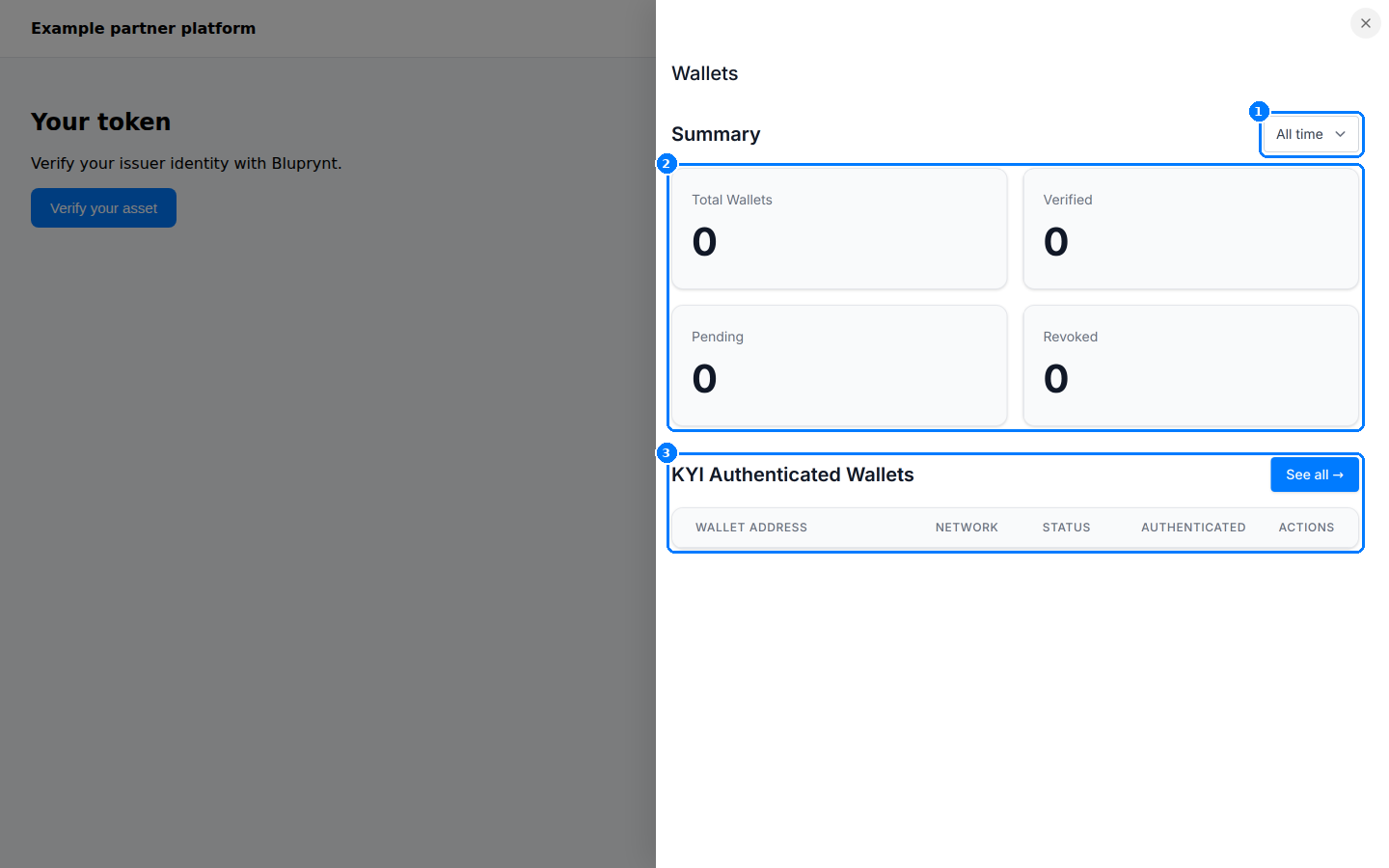Image resolution: width=1389 pixels, height=868 pixels.
Task: Close the Wallets side panel
Action: click(1365, 23)
